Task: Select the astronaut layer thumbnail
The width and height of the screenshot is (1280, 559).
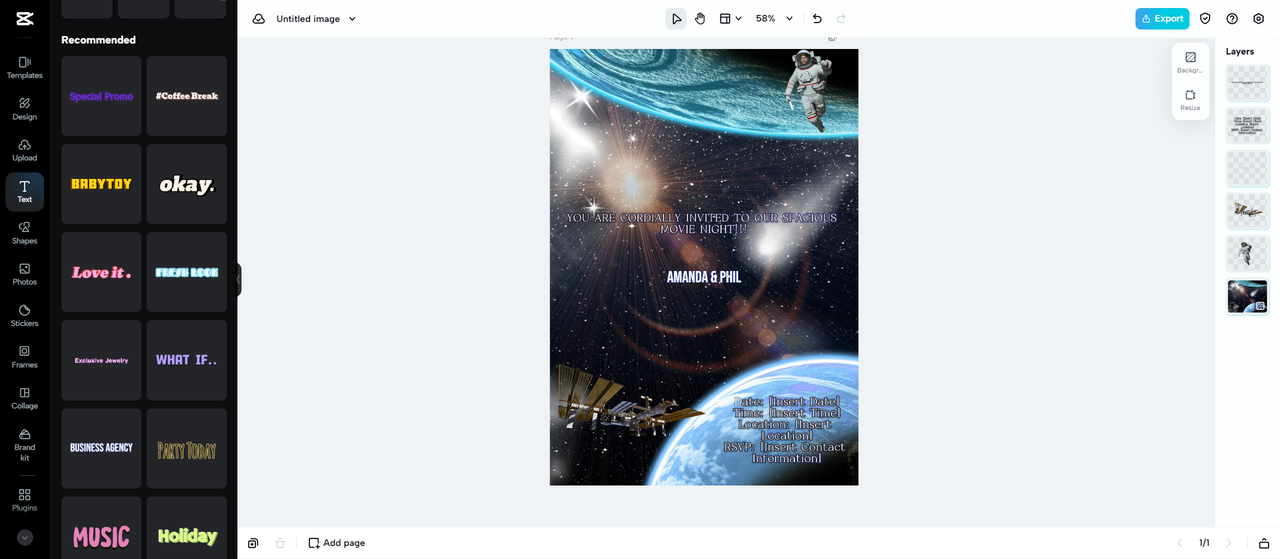Action: pyautogui.click(x=1248, y=253)
